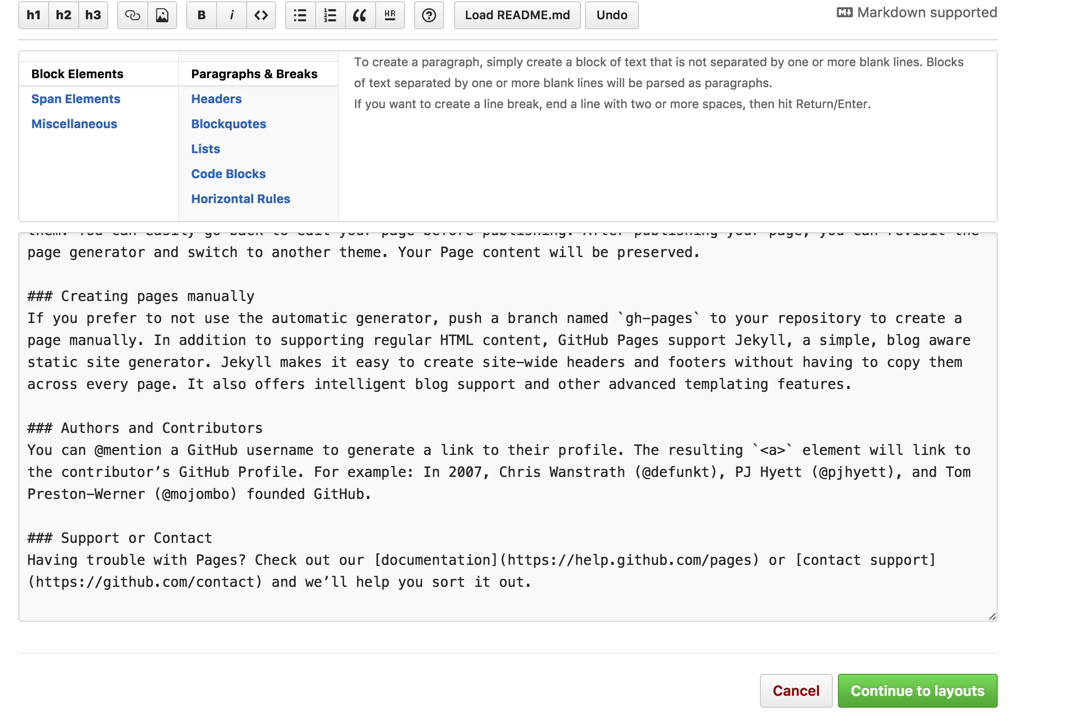The width and height of the screenshot is (1081, 723).
Task: Apply heading level 1 with h1
Action: point(34,15)
